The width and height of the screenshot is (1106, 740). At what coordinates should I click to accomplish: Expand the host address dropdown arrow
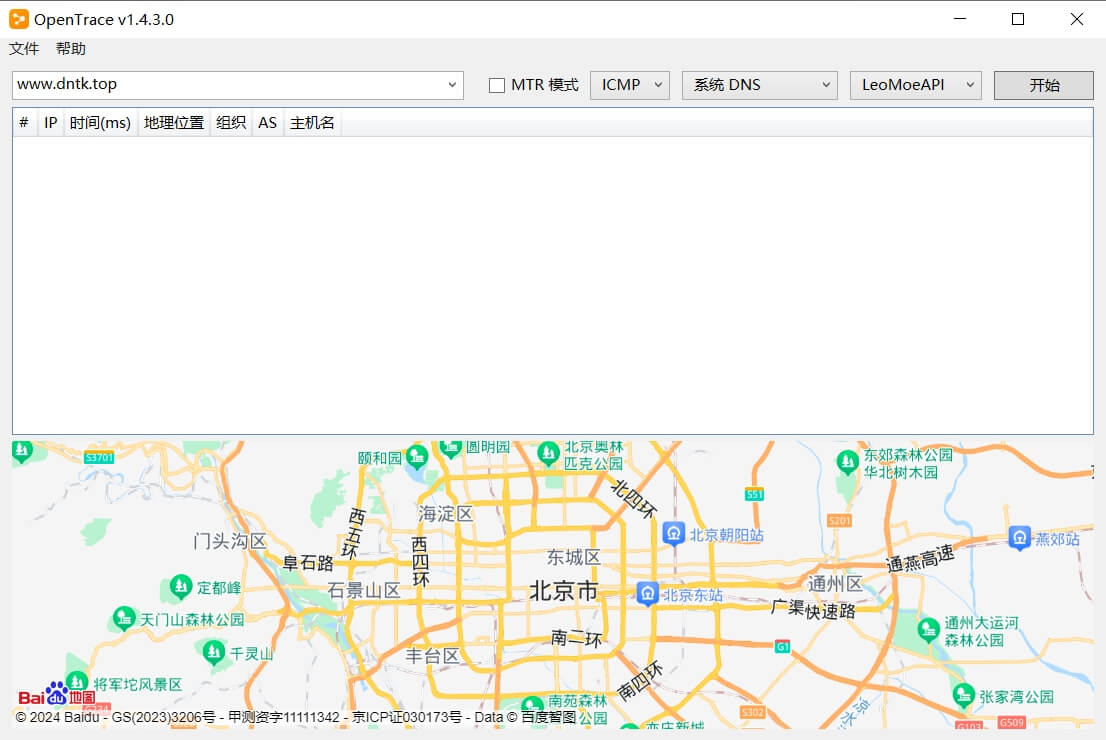click(452, 85)
